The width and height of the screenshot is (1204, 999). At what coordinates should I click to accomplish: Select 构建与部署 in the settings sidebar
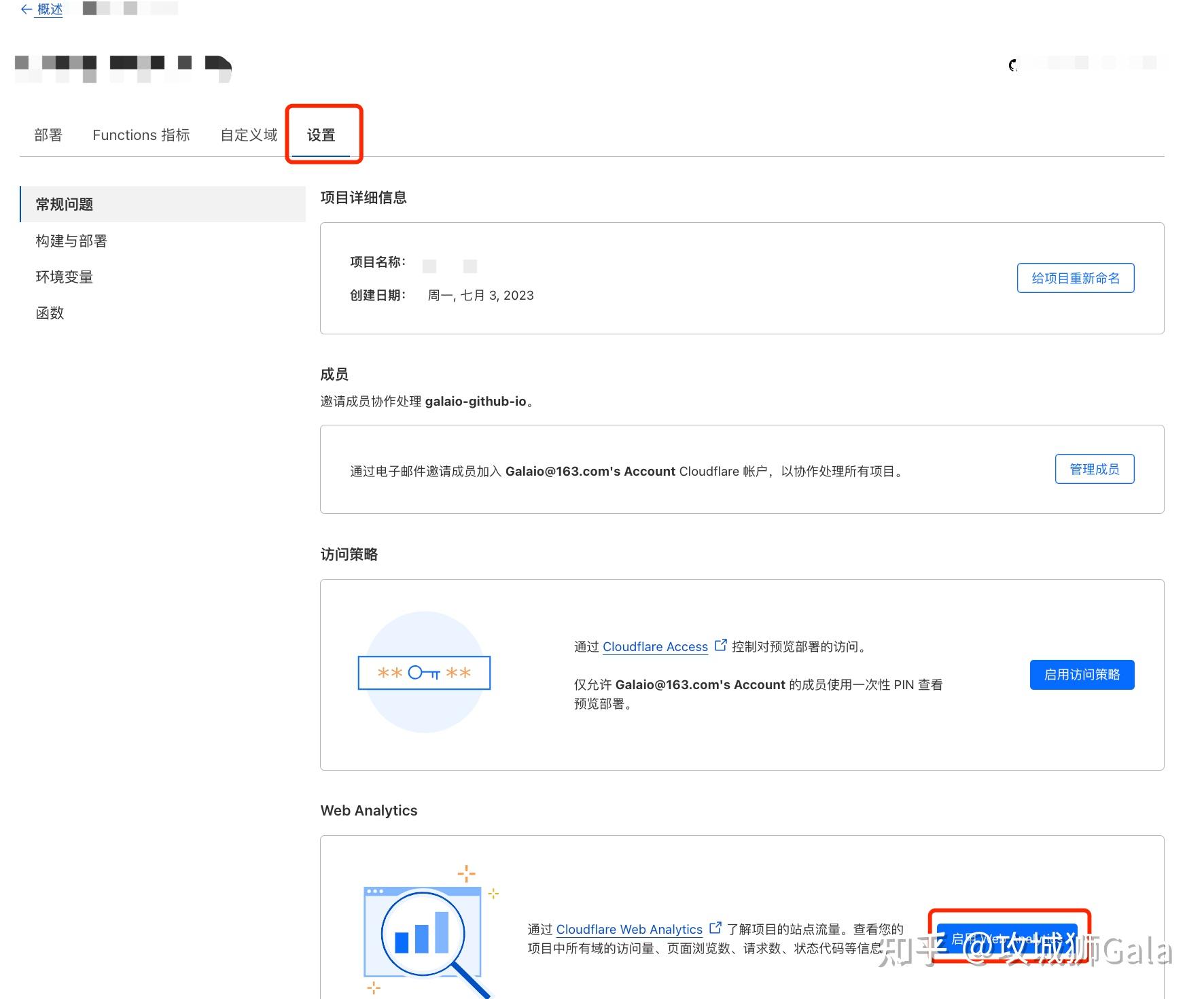(73, 241)
